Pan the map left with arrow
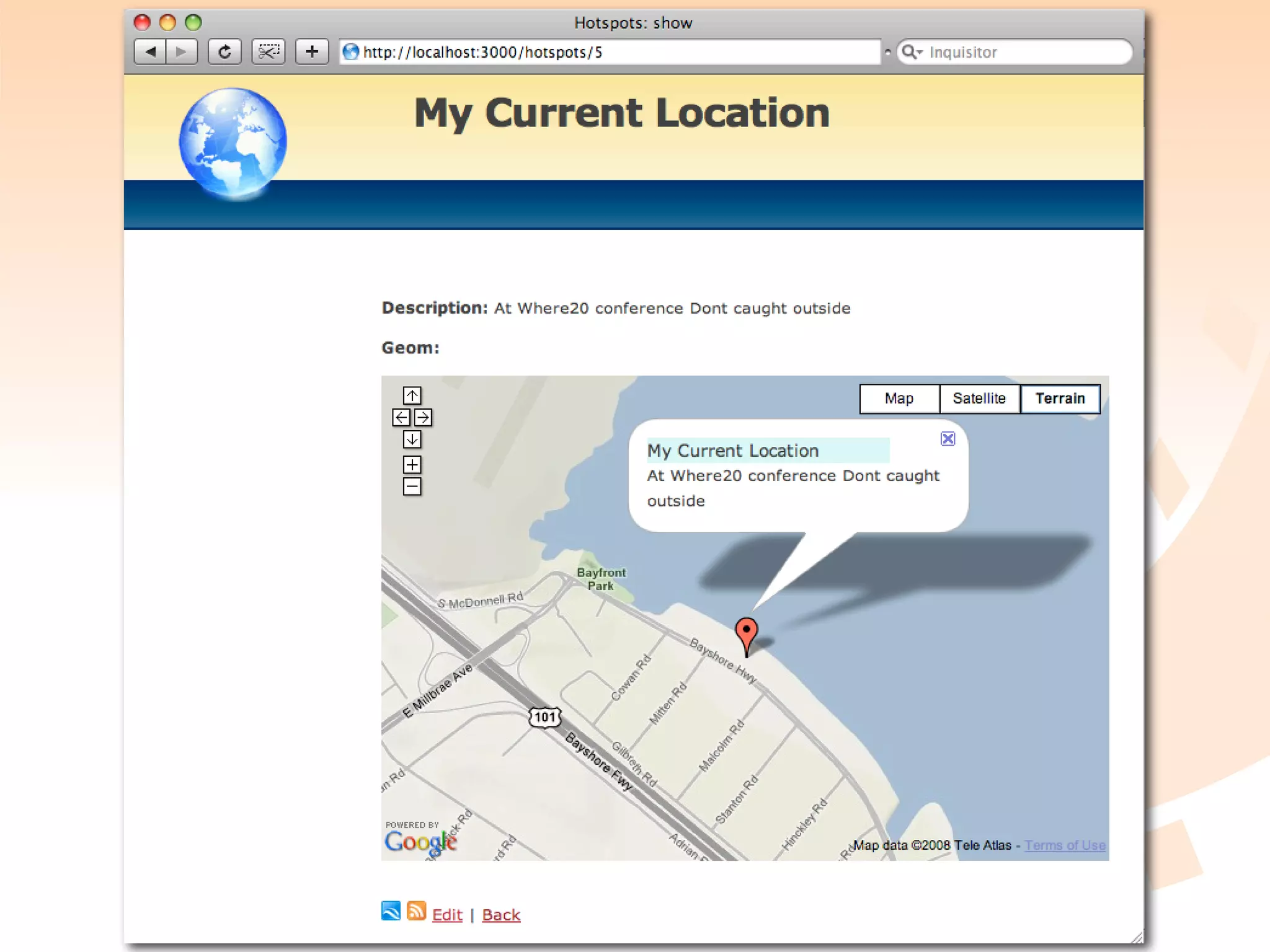1270x952 pixels. click(x=401, y=418)
